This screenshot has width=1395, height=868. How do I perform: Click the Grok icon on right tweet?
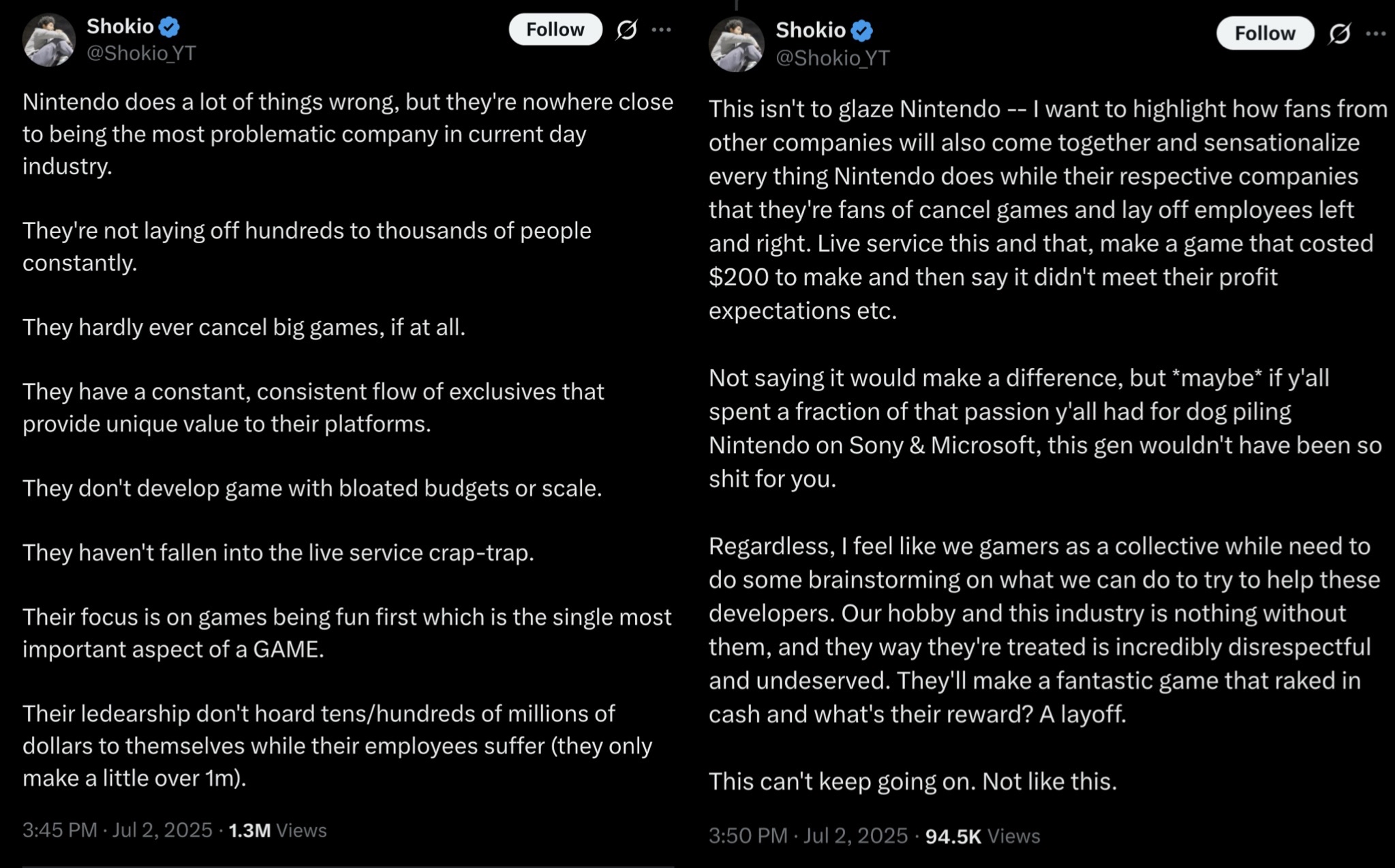(1339, 33)
